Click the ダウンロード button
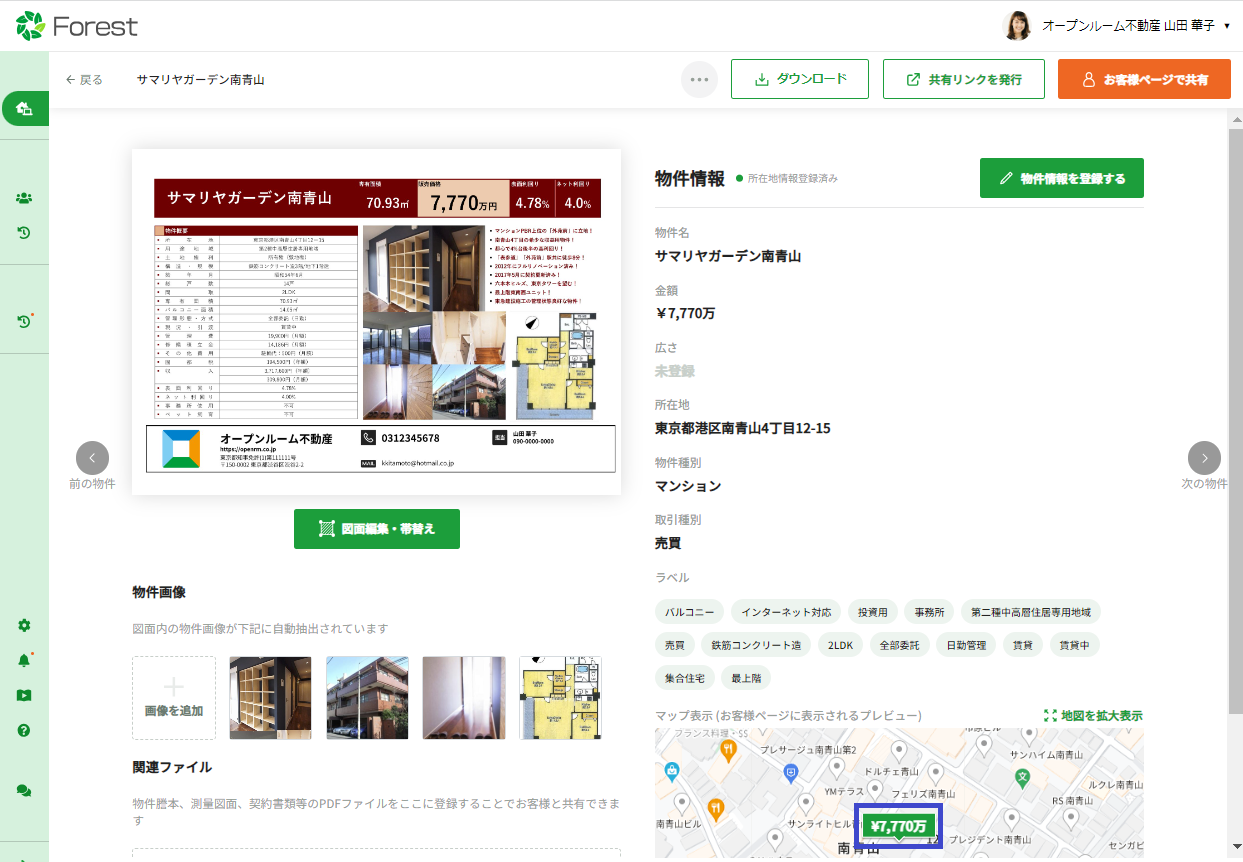This screenshot has height=862, width=1243. (799, 79)
